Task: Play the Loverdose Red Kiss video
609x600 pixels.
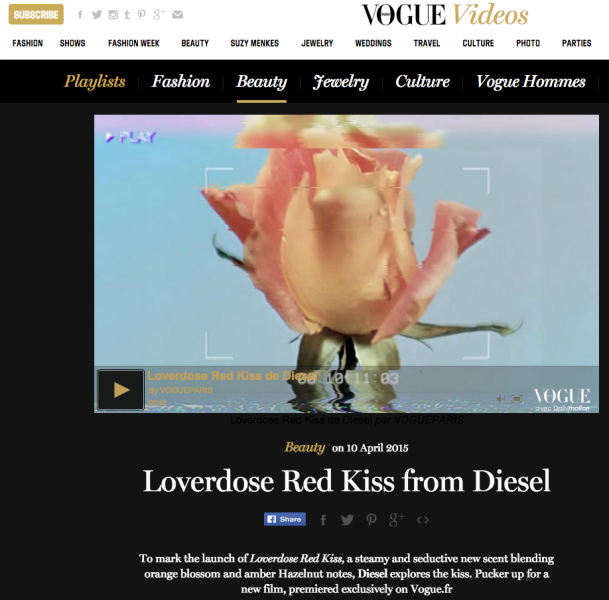Action: (121, 390)
